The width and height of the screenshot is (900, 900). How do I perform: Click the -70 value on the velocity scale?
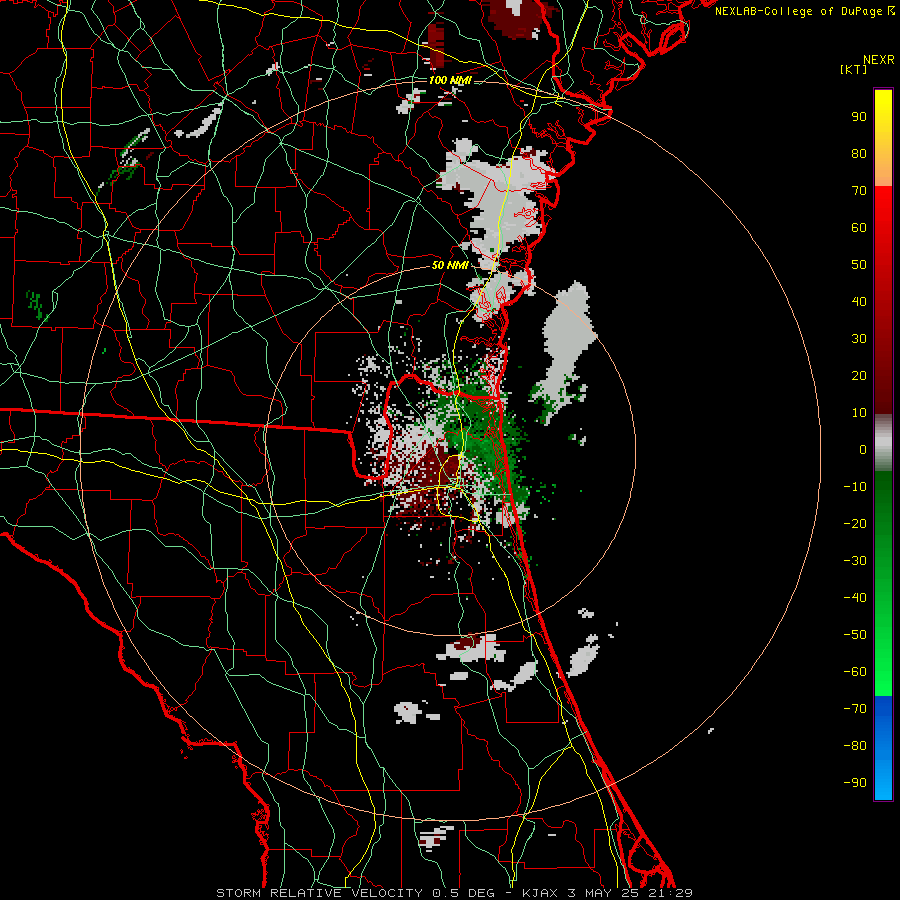(855, 709)
